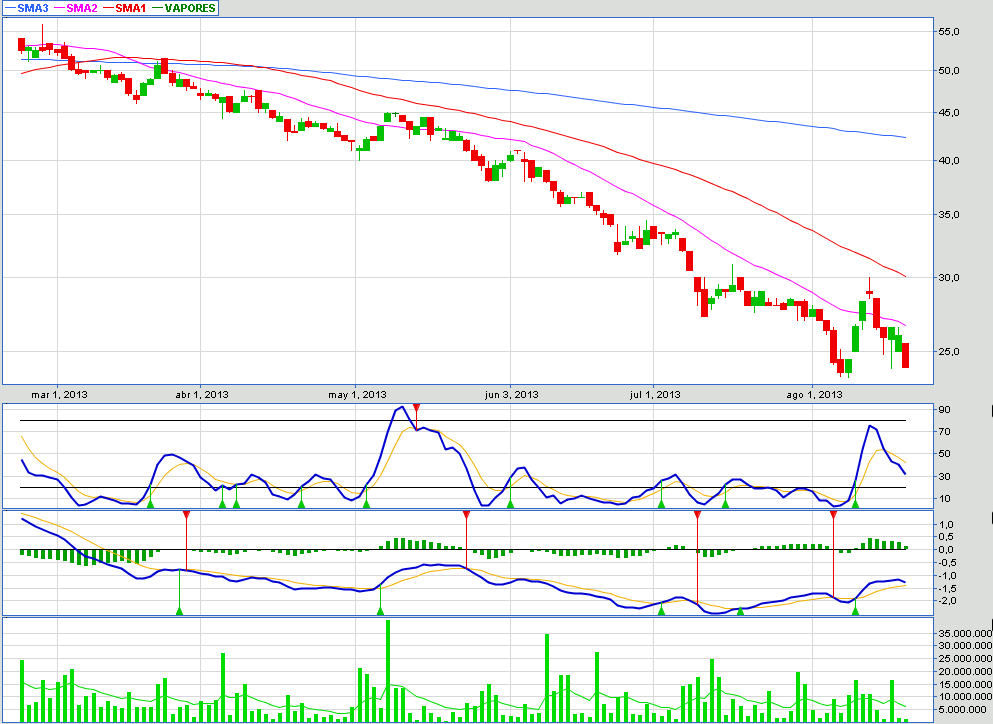993x724 pixels.
Task: Click the tallest green volume bar
Action: 387,670
